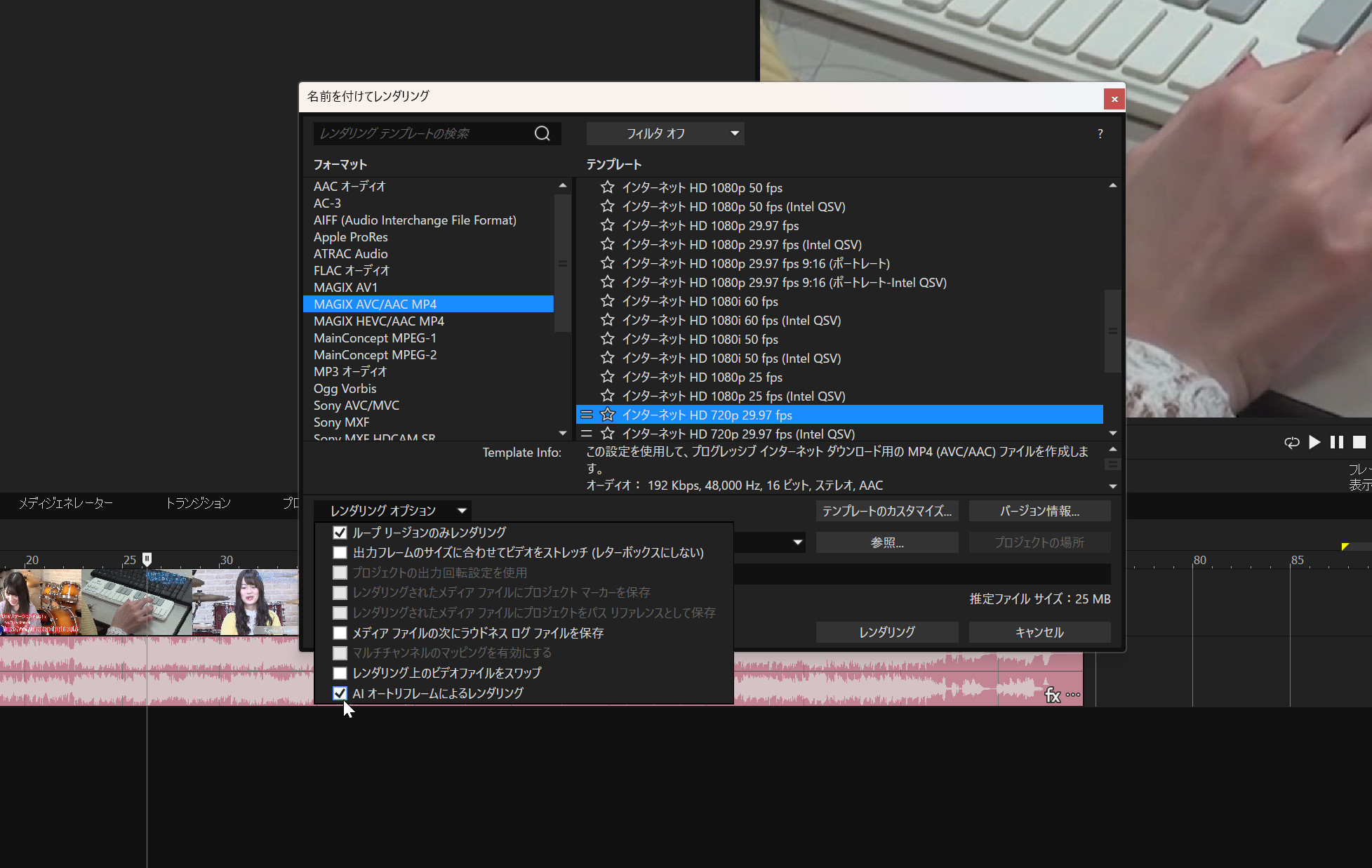Star the 1080p 29.97 fps 9:16 (ポートレート) template

[608, 263]
